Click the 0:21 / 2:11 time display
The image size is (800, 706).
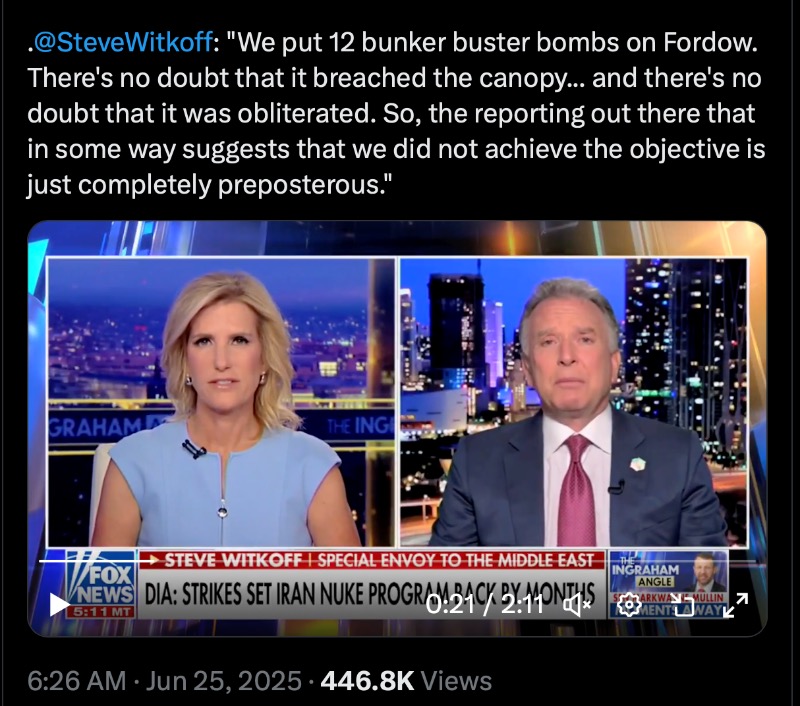pos(485,605)
